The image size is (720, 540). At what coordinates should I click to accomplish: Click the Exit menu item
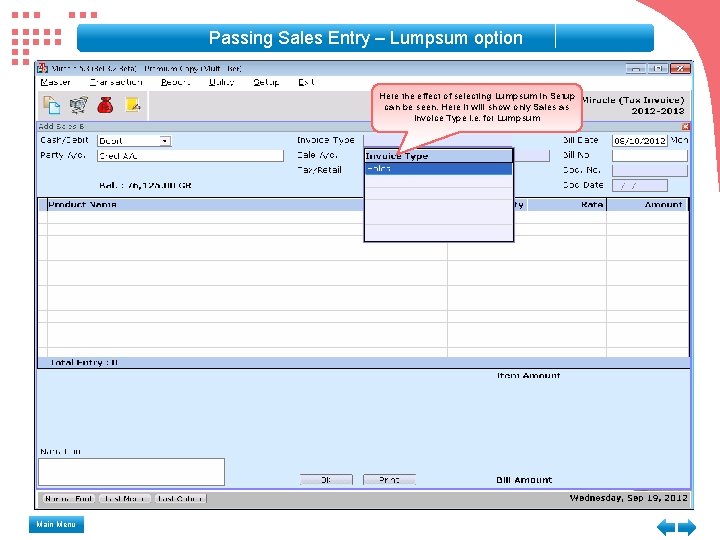tap(306, 82)
